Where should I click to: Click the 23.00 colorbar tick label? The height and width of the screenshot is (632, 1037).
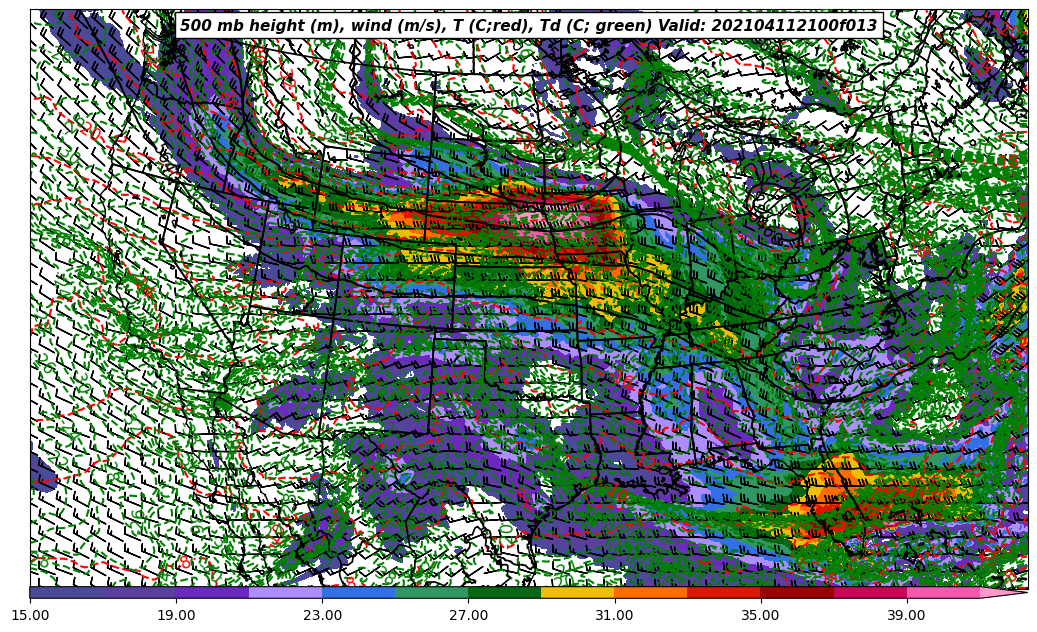[323, 615]
